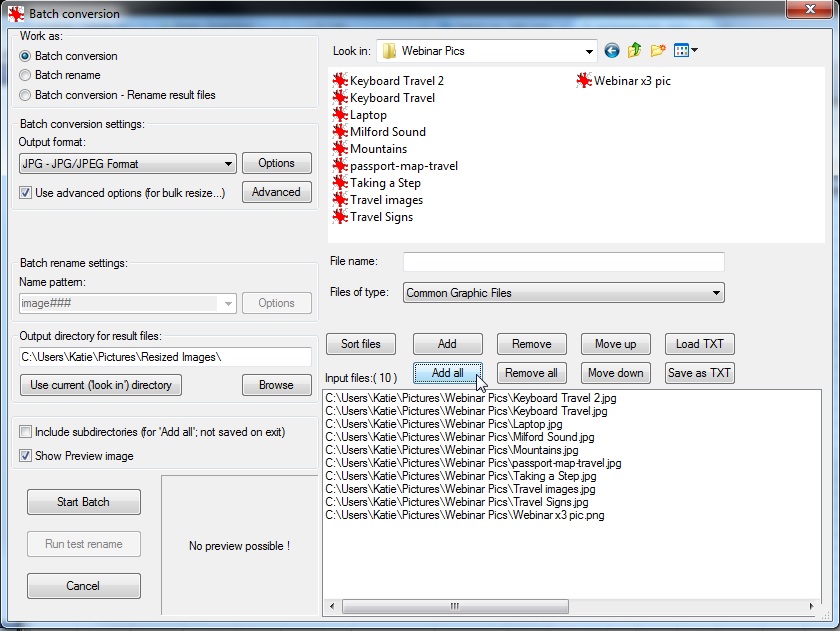Untick Use advanced options checkbox
Image resolution: width=840 pixels, height=631 pixels.
click(26, 193)
